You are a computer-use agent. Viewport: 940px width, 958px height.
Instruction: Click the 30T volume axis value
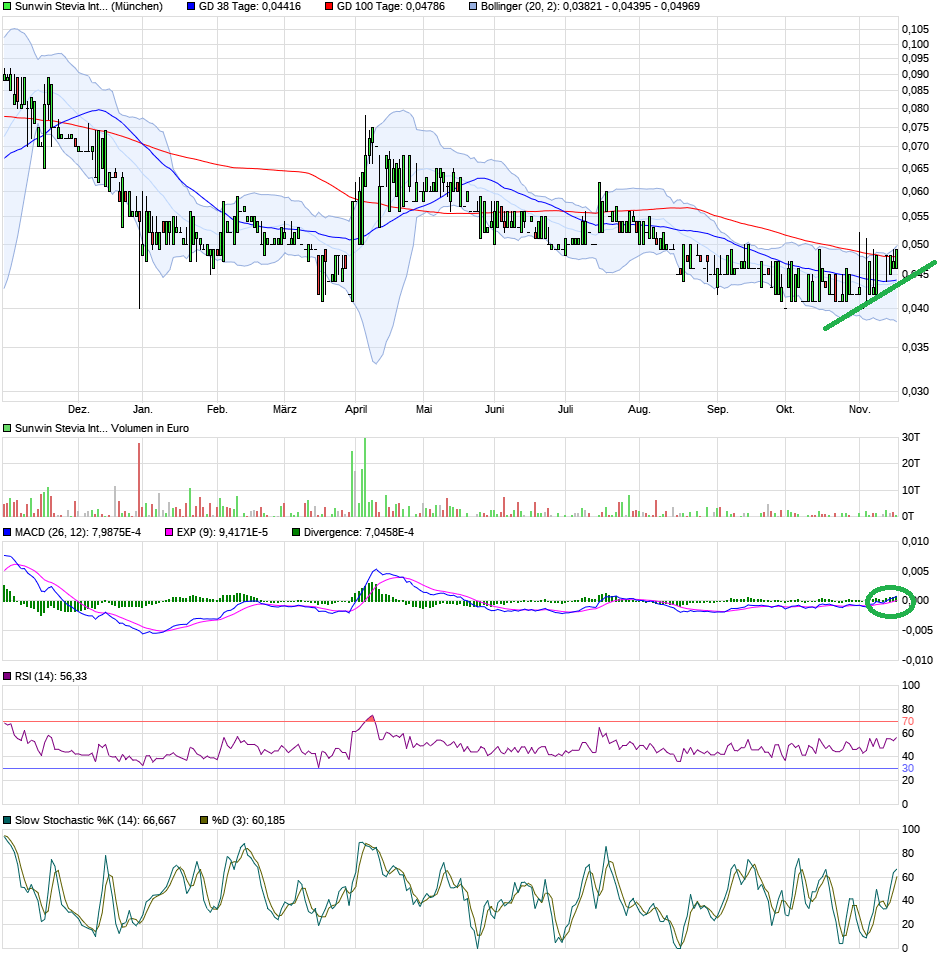[x=911, y=437]
